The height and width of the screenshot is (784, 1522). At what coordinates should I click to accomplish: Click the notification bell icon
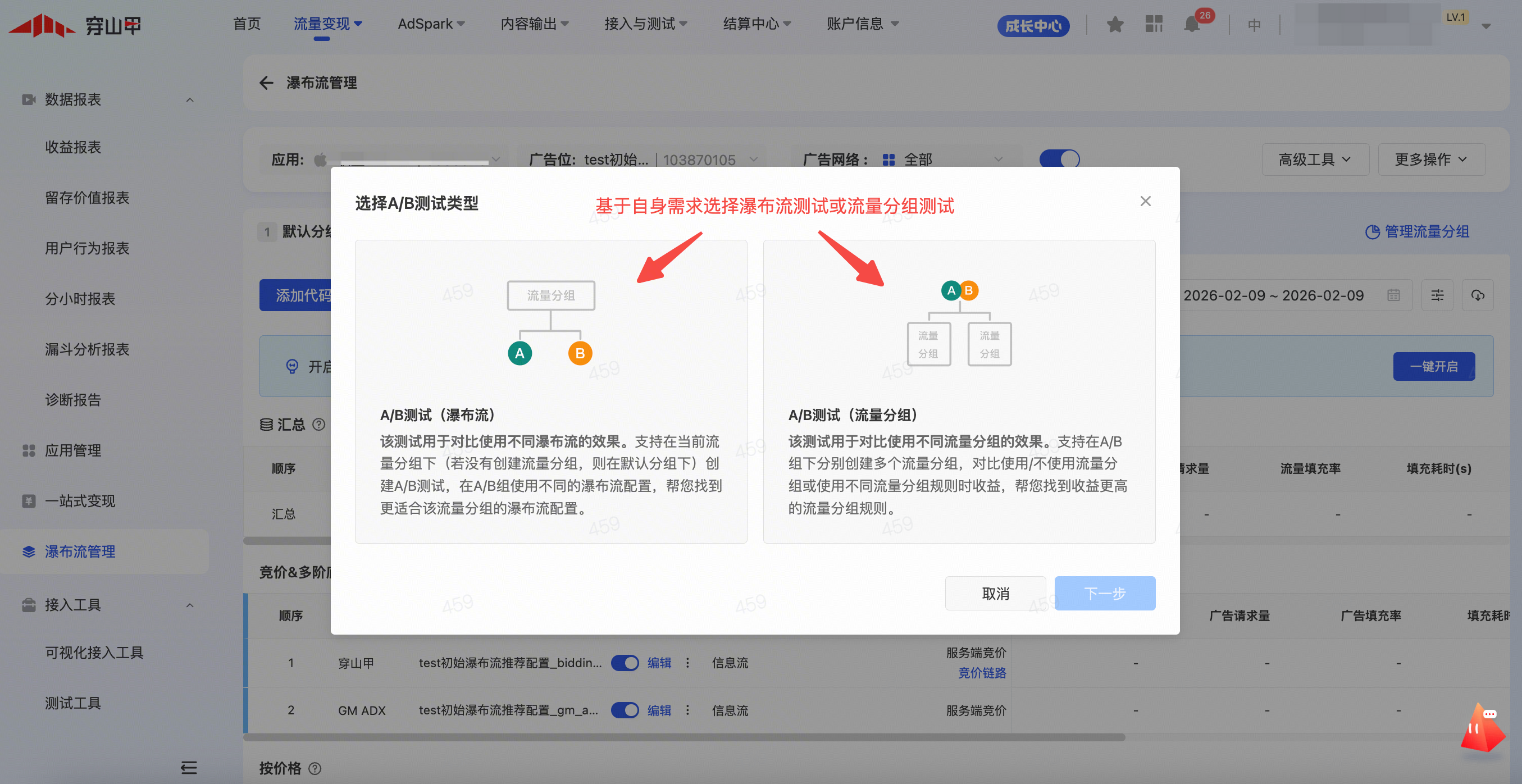[1192, 25]
